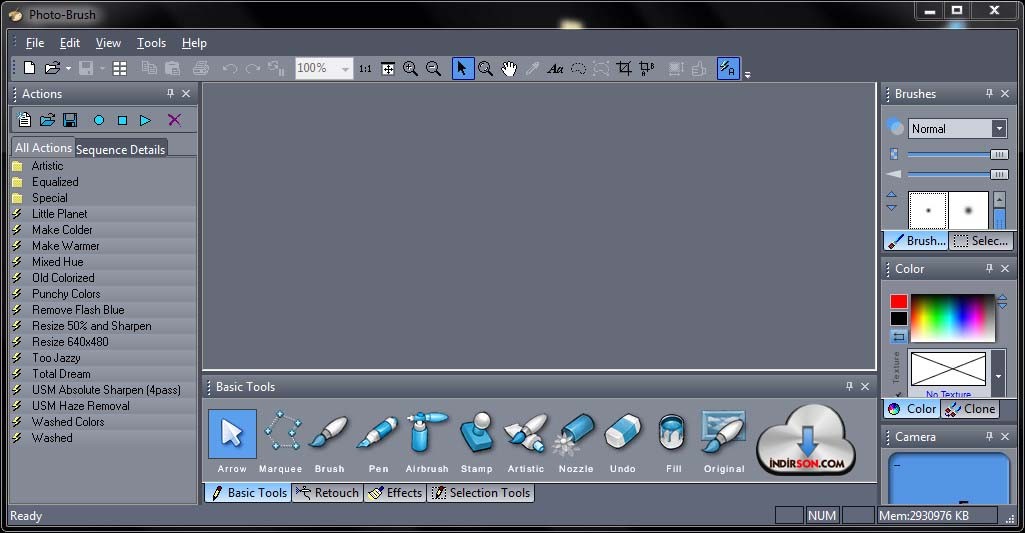This screenshot has width=1025, height=533.
Task: Switch to the Effects tab
Action: click(x=395, y=492)
